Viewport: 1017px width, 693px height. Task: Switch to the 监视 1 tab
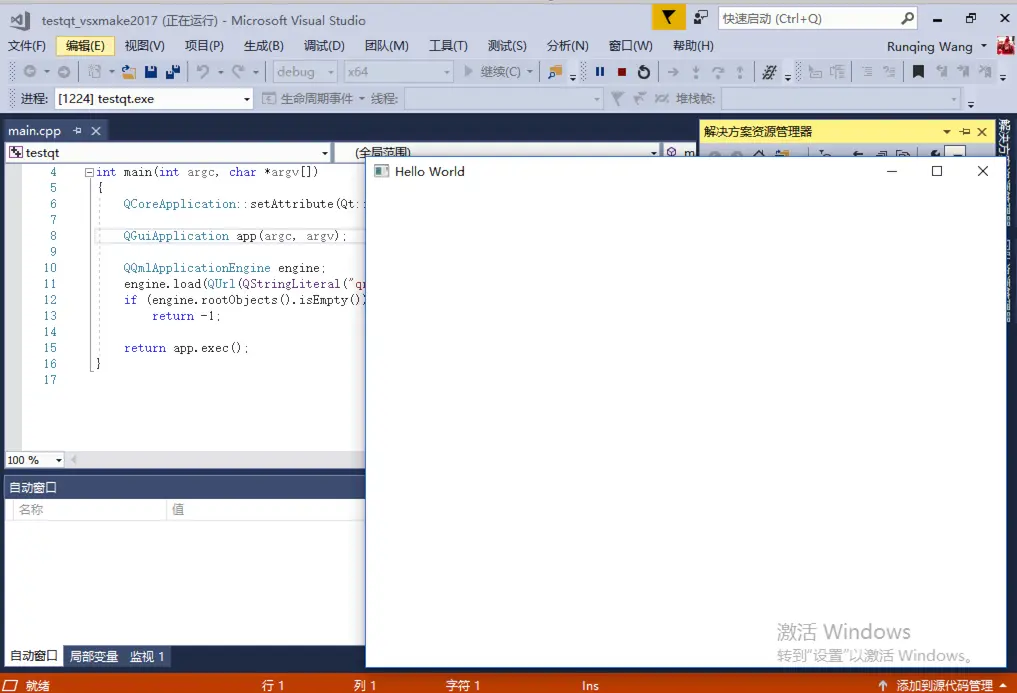147,656
